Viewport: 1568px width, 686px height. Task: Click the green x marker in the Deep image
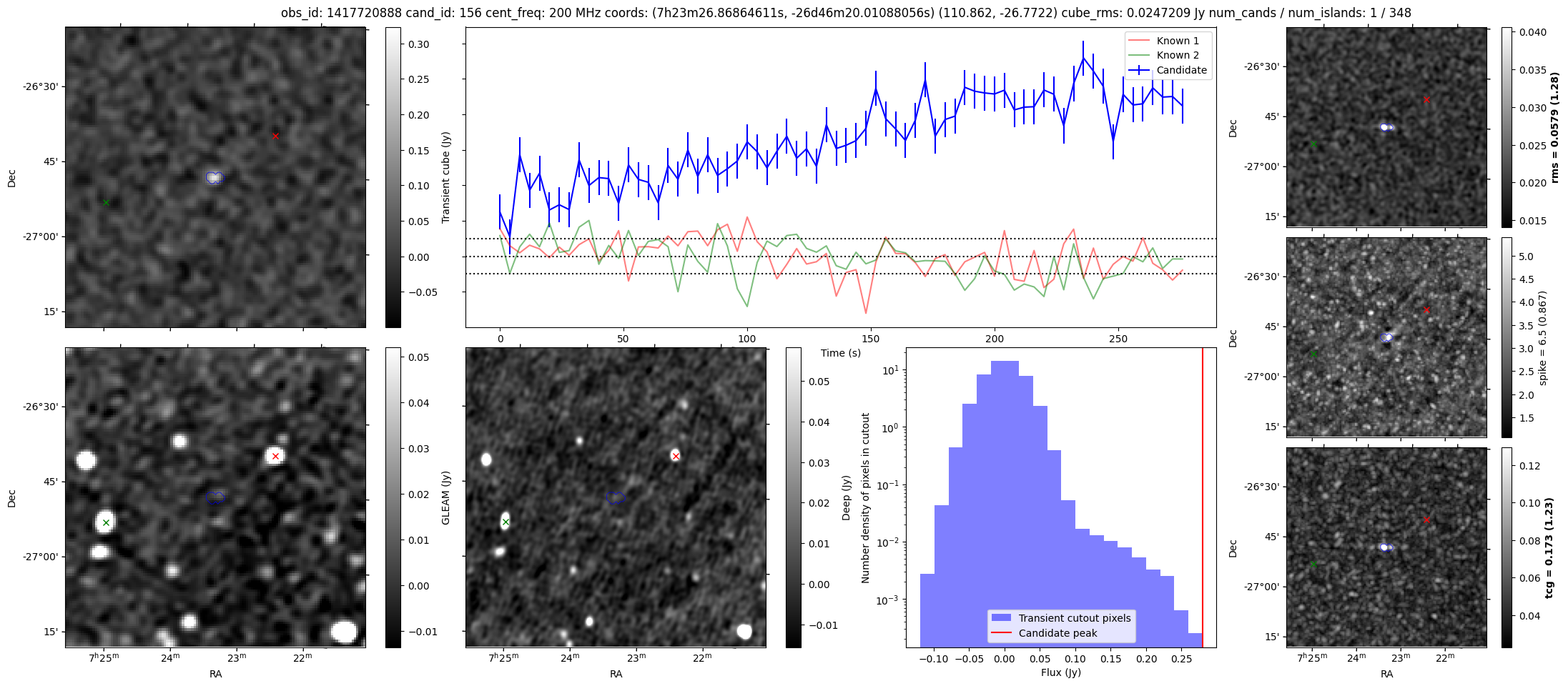[506, 522]
